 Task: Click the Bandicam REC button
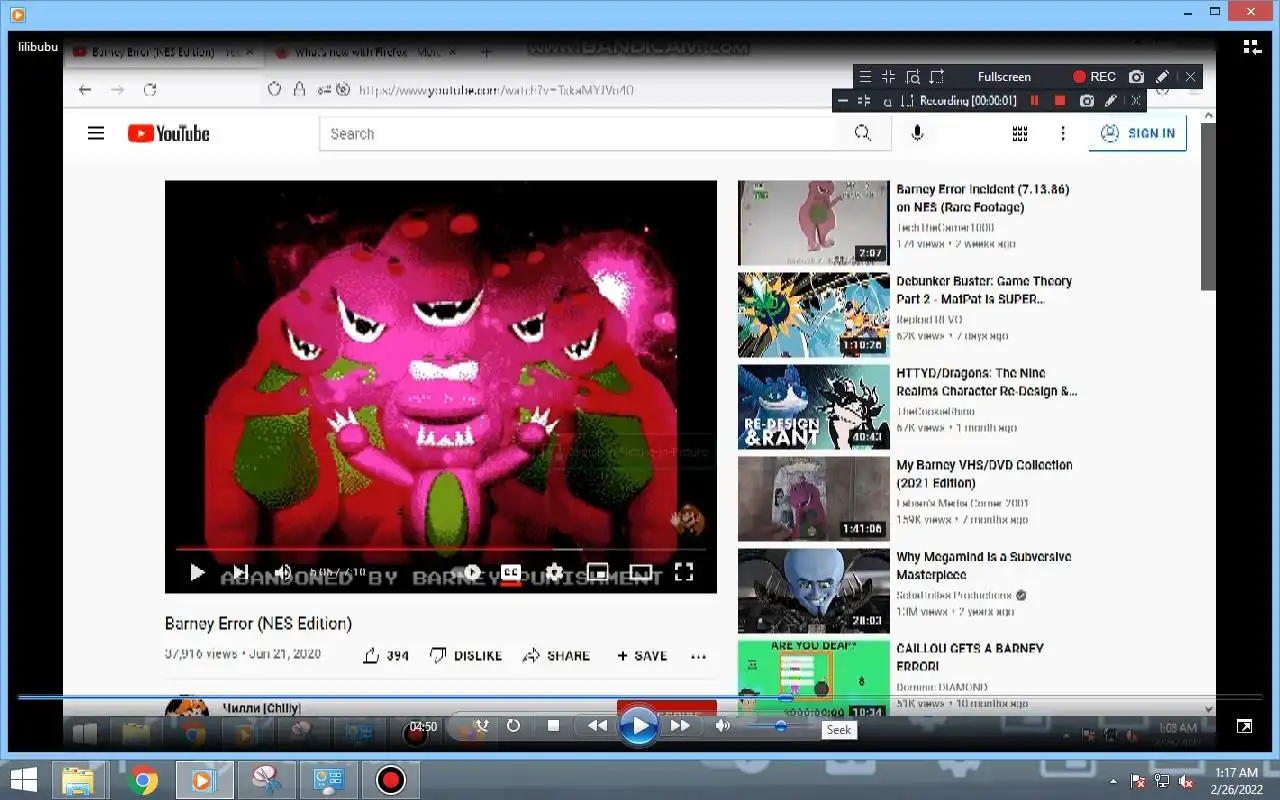tap(1094, 77)
